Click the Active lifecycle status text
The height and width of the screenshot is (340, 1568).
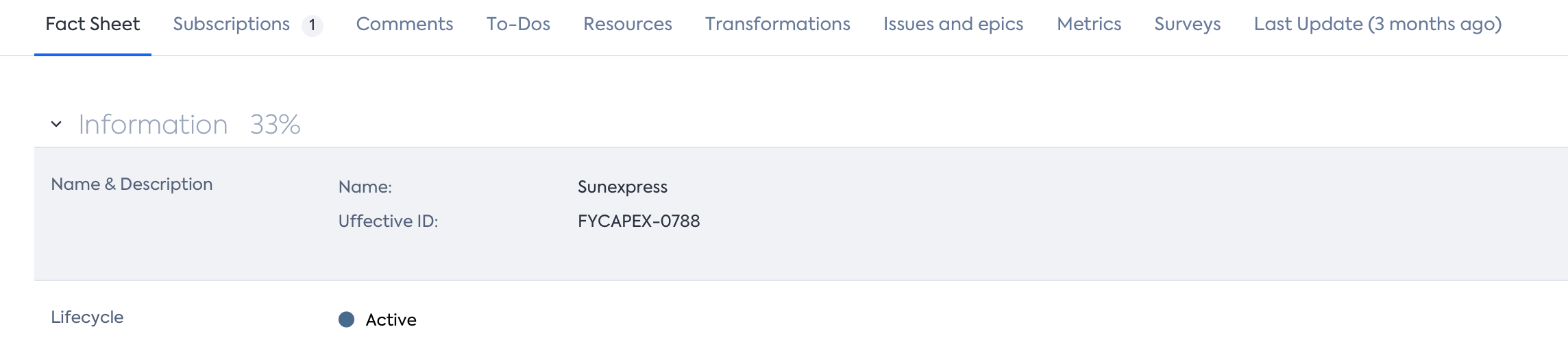pos(391,319)
